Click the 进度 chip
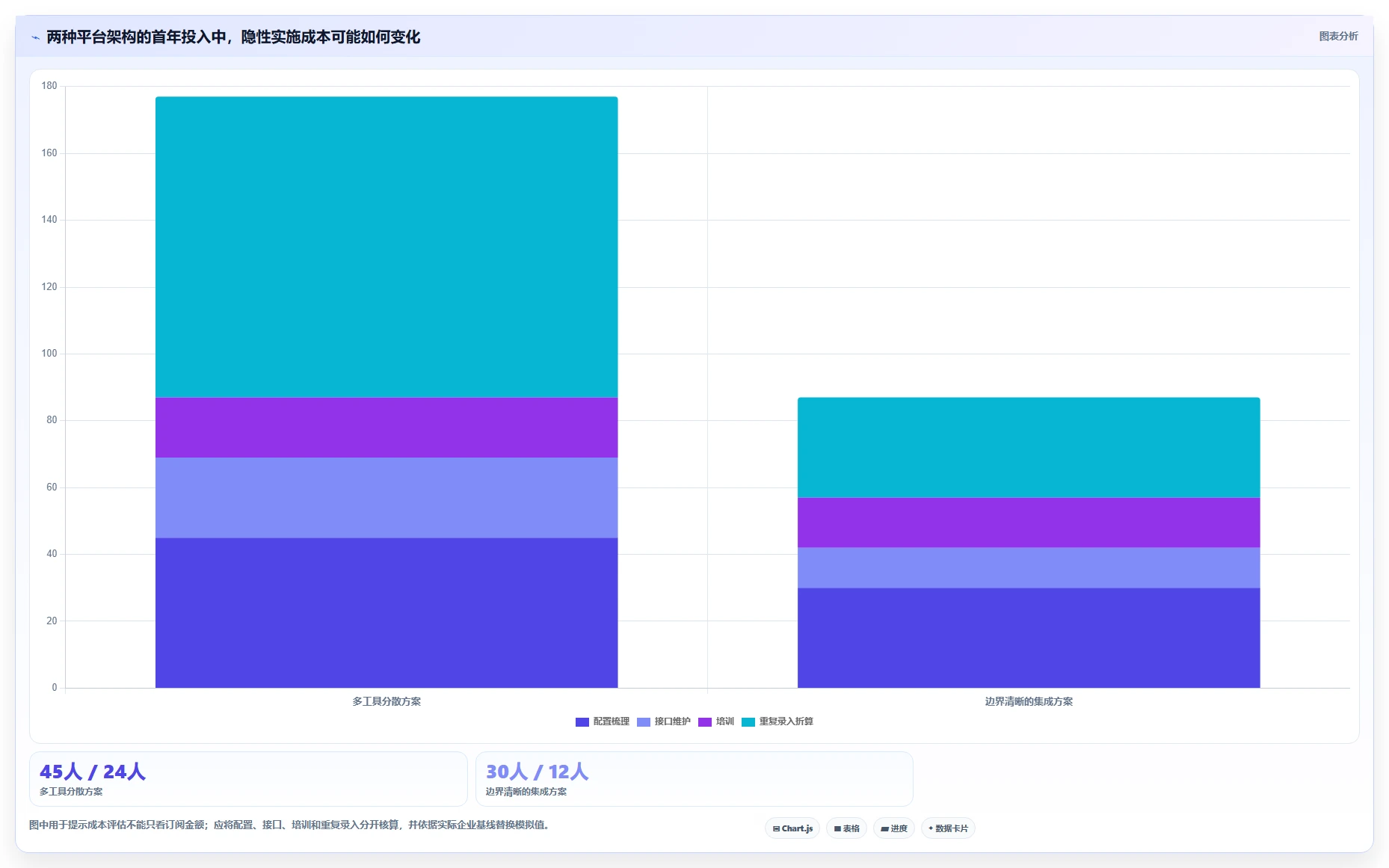Viewport: 1389px width, 868px height. tap(894, 828)
